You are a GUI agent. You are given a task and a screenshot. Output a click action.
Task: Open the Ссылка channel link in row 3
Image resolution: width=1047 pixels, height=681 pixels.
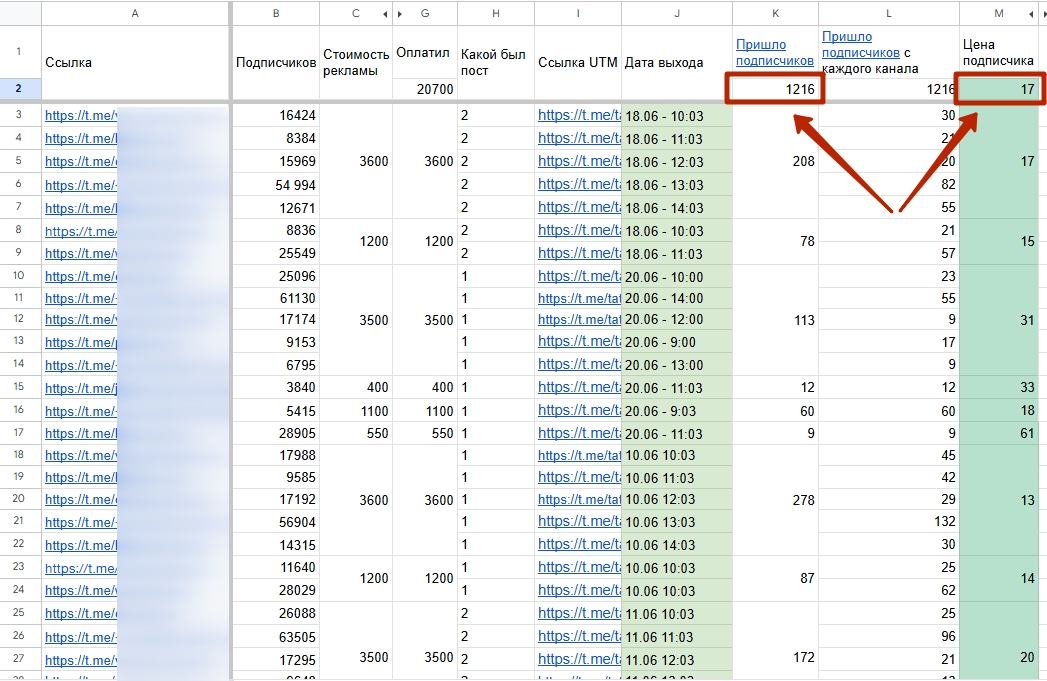[x=81, y=116]
